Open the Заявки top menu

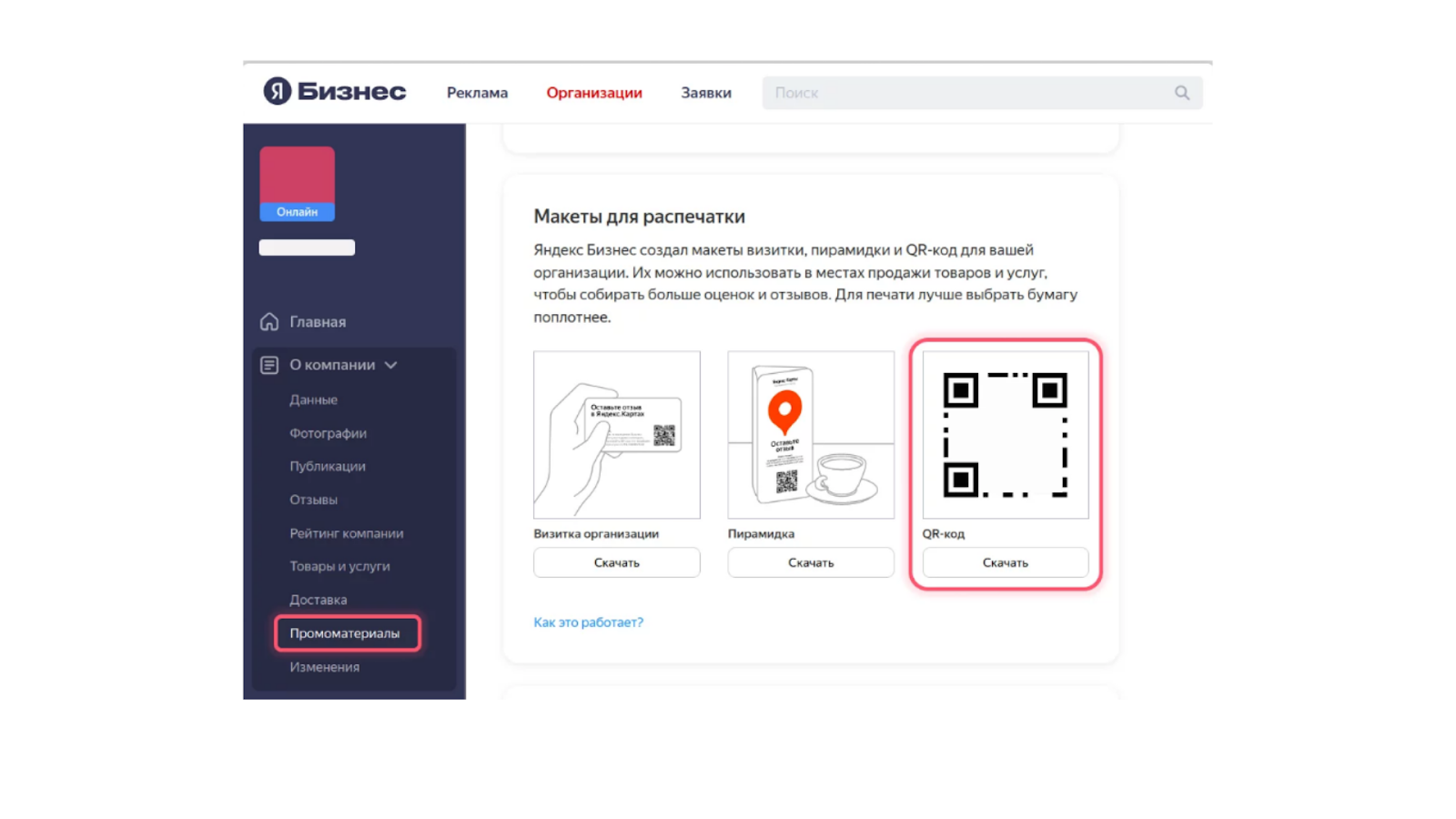pos(706,93)
